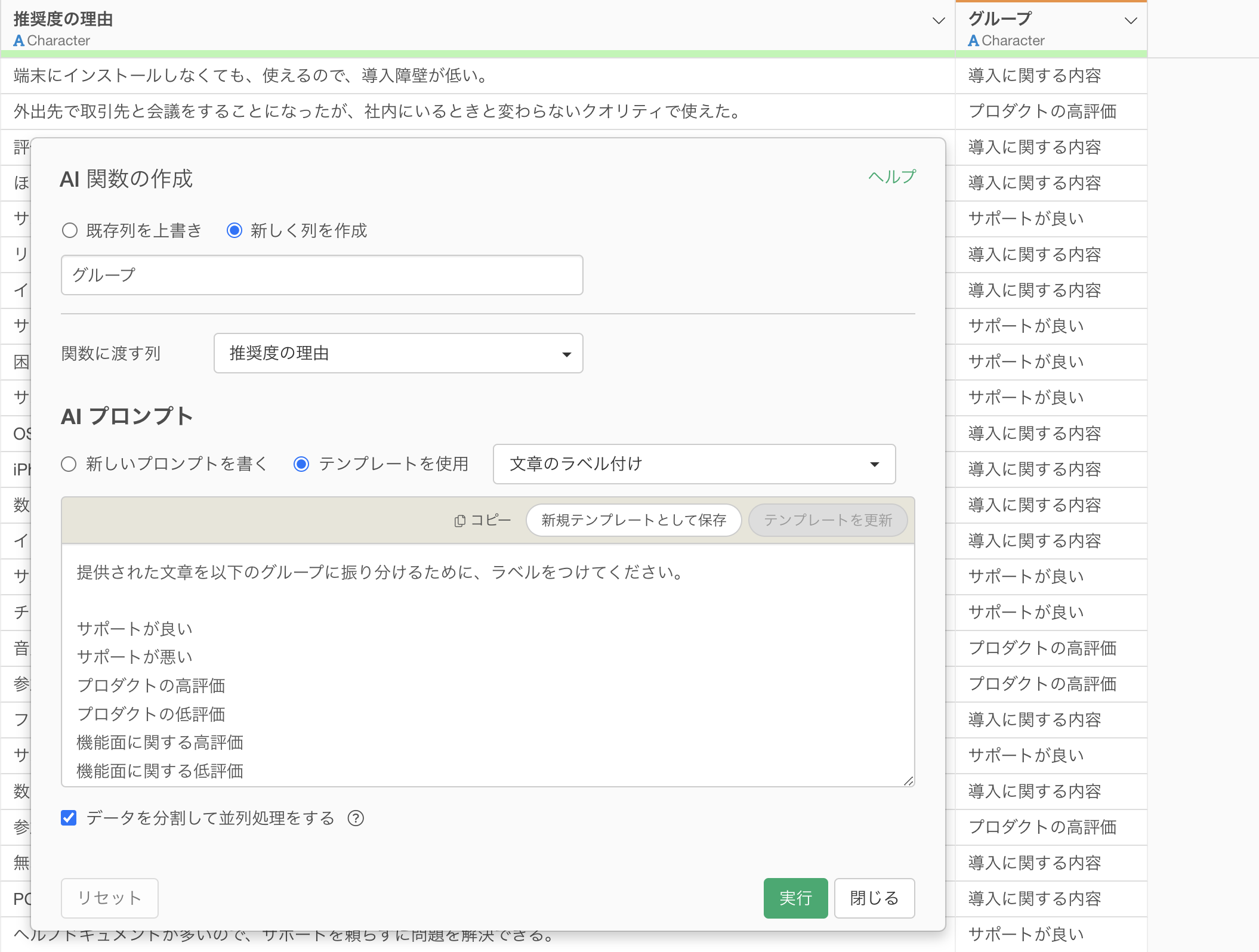Expand 推奨度の理由 column header menu chevron
This screenshot has width=1259, height=952.
[938, 21]
